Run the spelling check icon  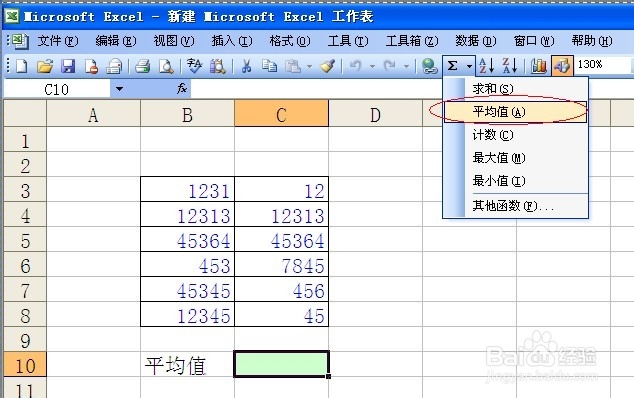194,66
